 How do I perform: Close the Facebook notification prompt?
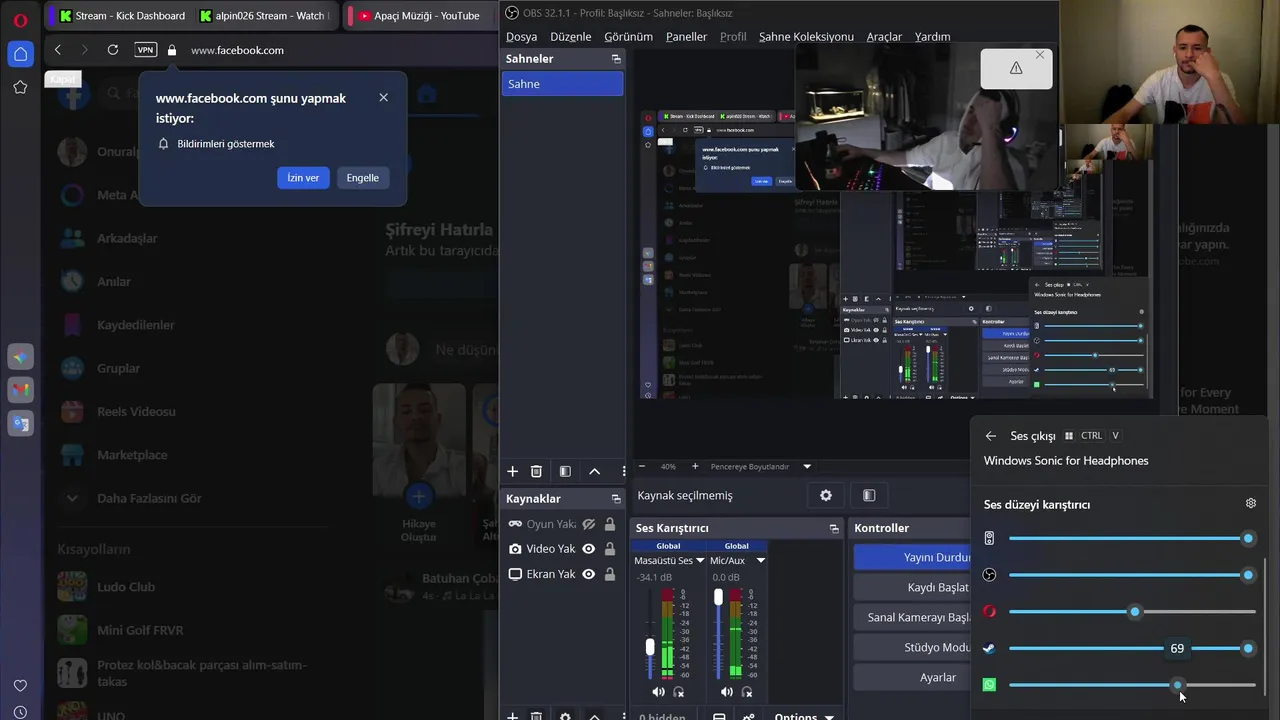tap(384, 97)
